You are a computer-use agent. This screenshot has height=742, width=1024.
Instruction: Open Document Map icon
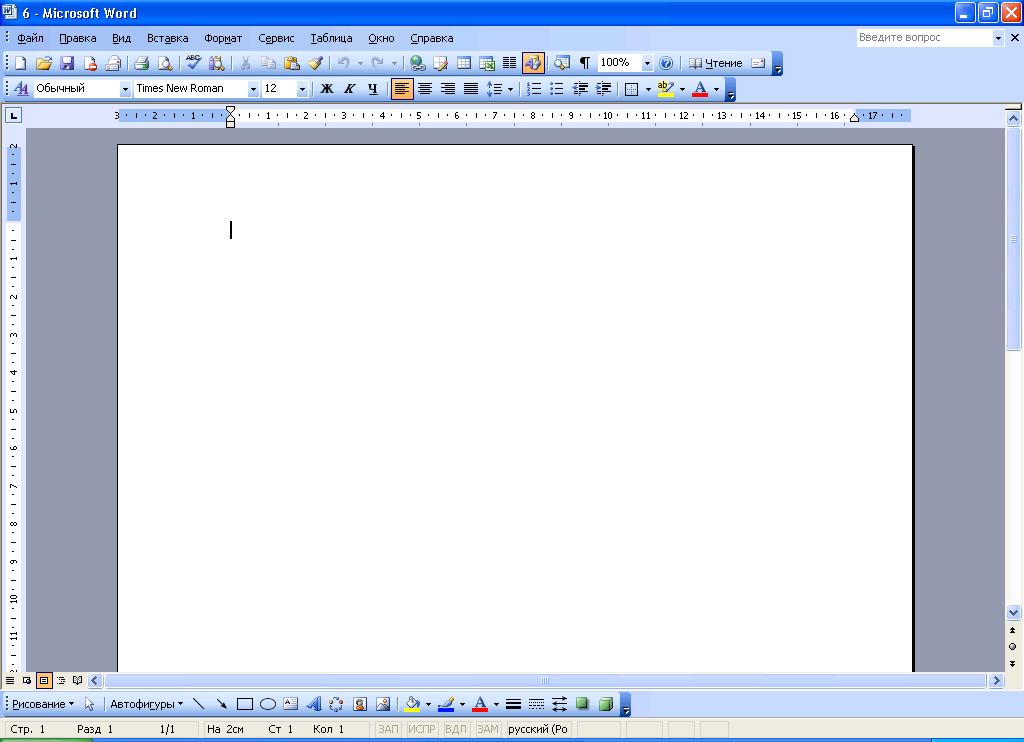click(562, 63)
